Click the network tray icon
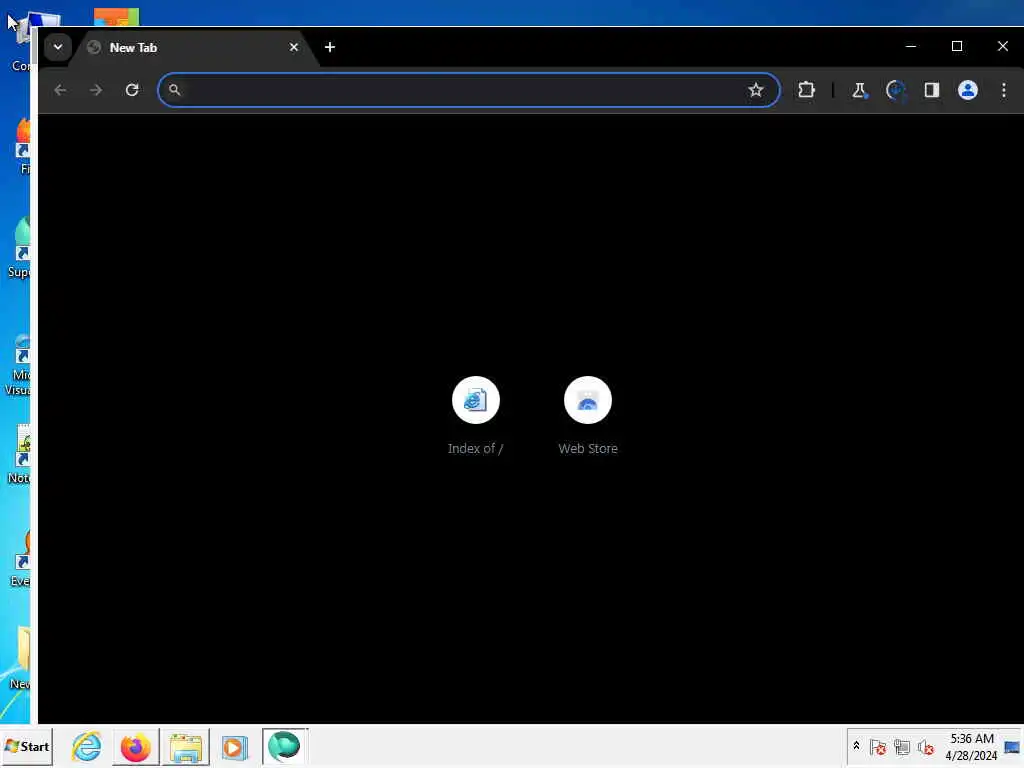Image resolution: width=1024 pixels, height=768 pixels. [x=902, y=746]
